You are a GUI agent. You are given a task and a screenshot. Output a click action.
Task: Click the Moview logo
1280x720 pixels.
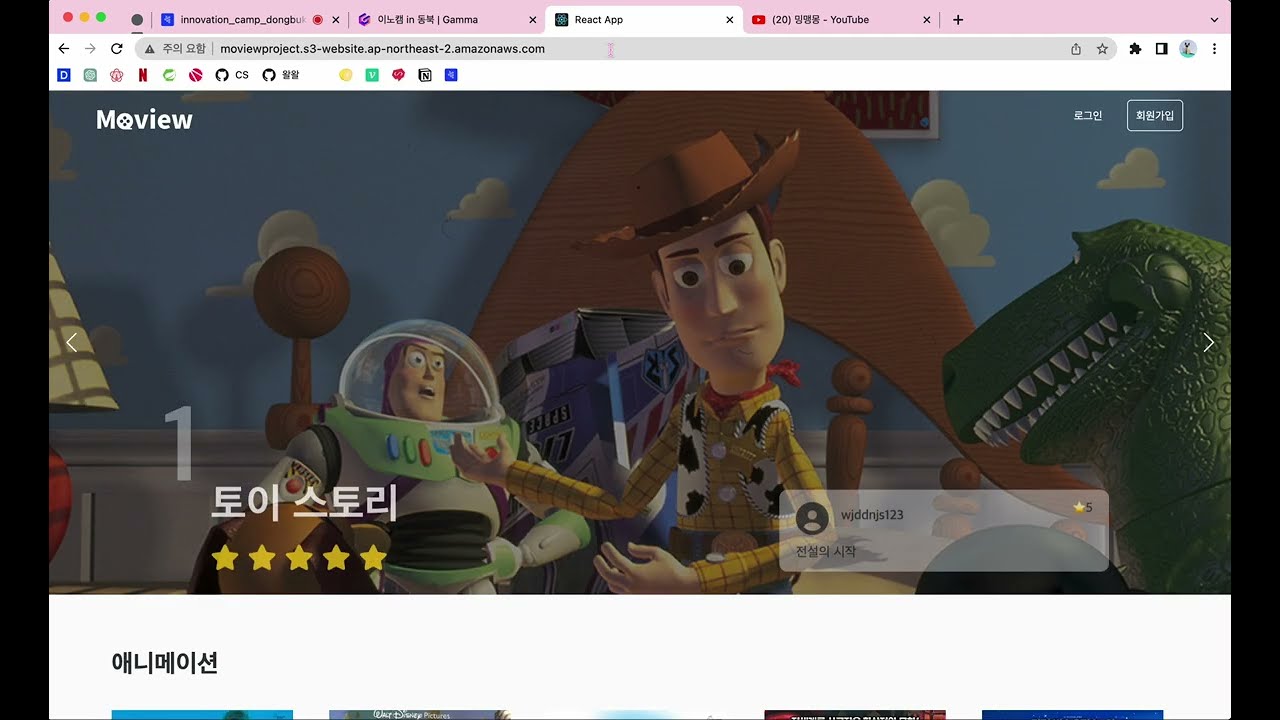tap(144, 120)
